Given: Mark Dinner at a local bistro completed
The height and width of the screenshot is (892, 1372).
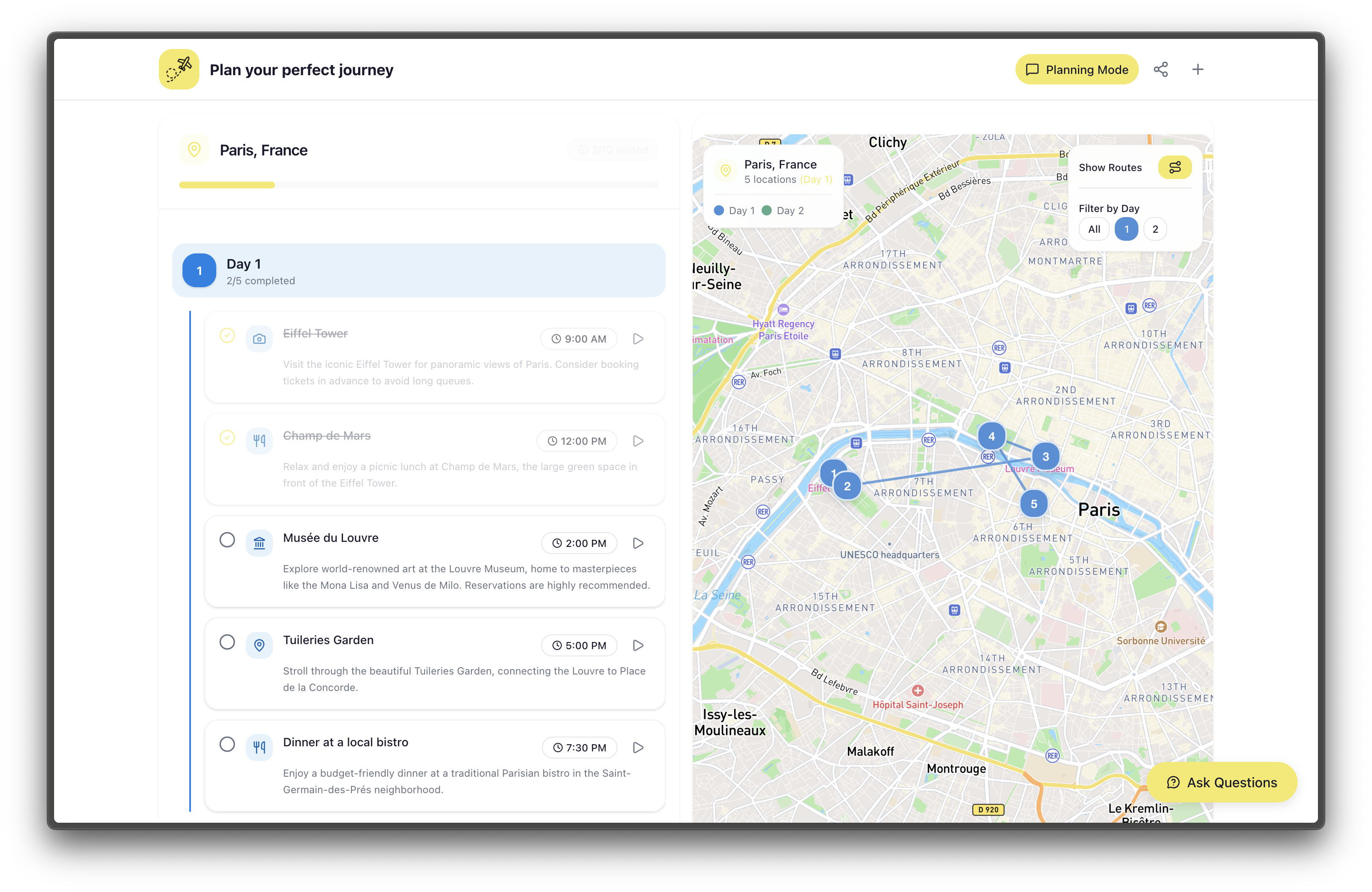Looking at the screenshot, I should [x=227, y=744].
